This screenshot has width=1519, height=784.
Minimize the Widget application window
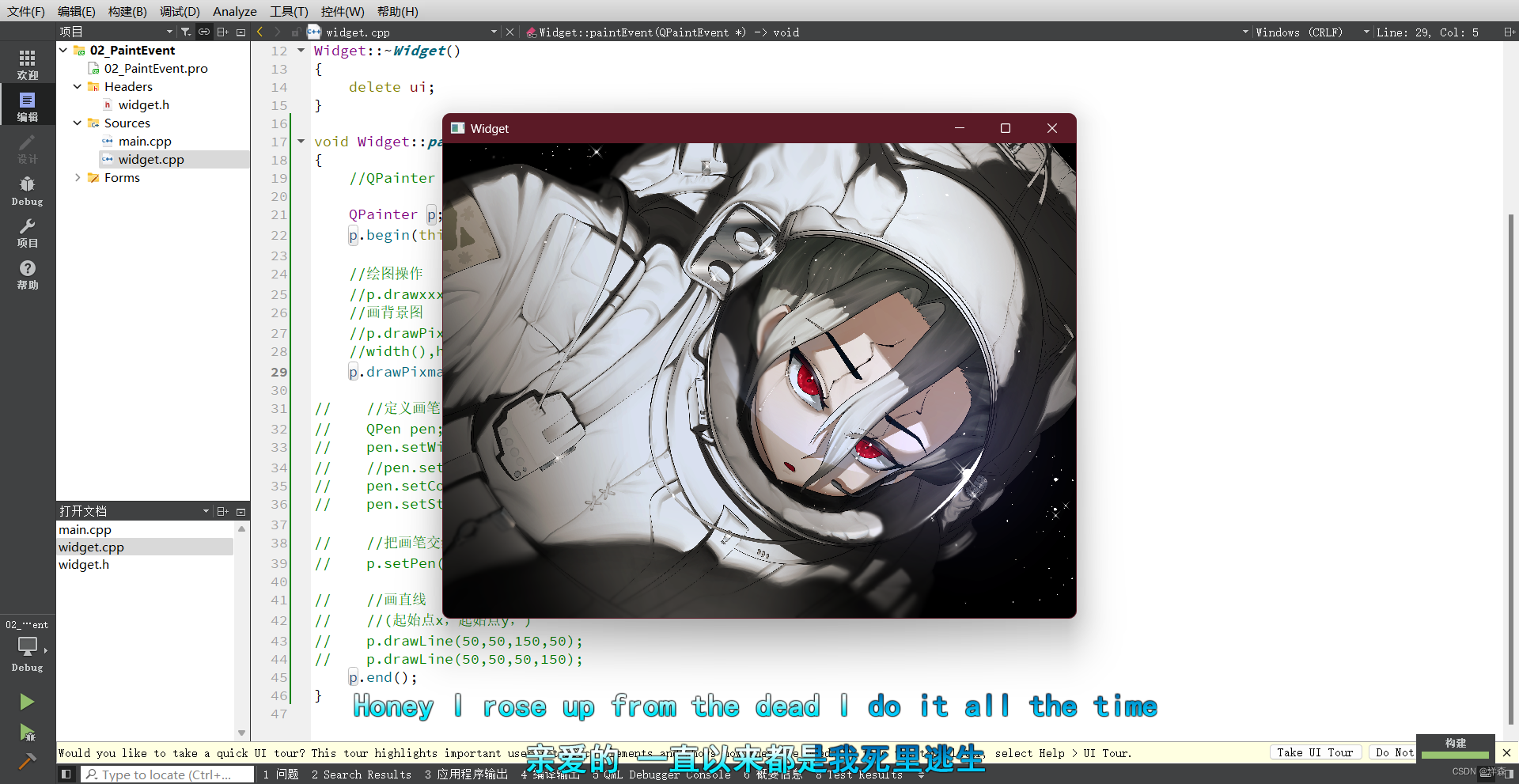tap(960, 128)
